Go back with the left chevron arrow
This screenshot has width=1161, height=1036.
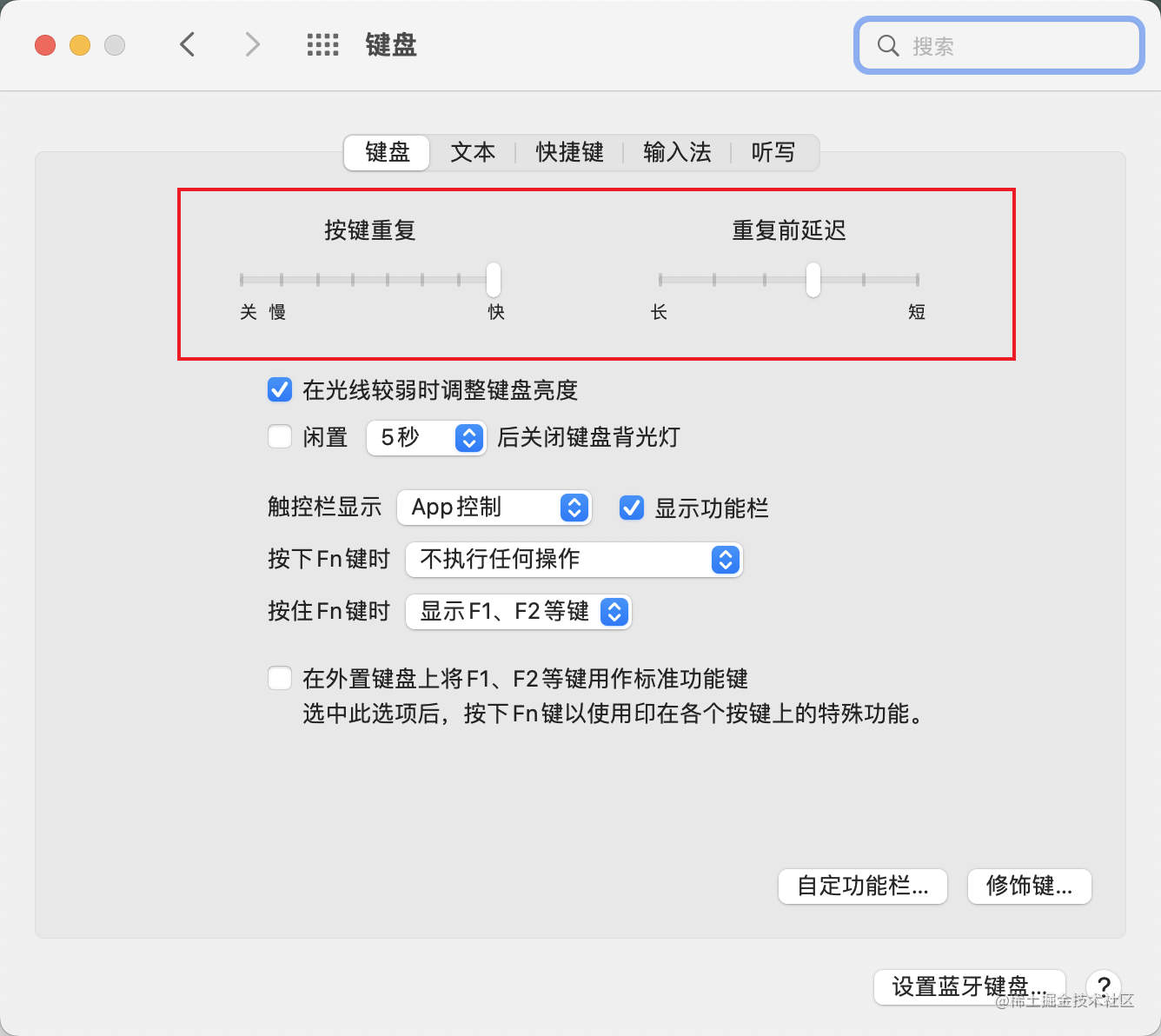187,44
